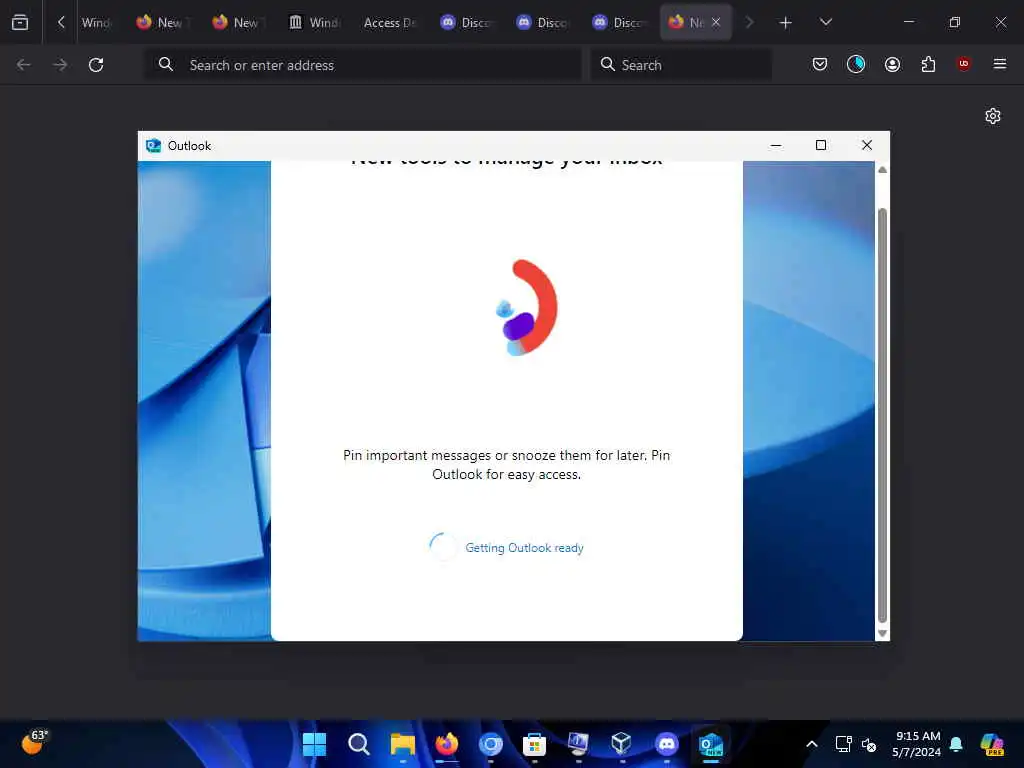Switch to 'Access De' tab

(x=392, y=22)
